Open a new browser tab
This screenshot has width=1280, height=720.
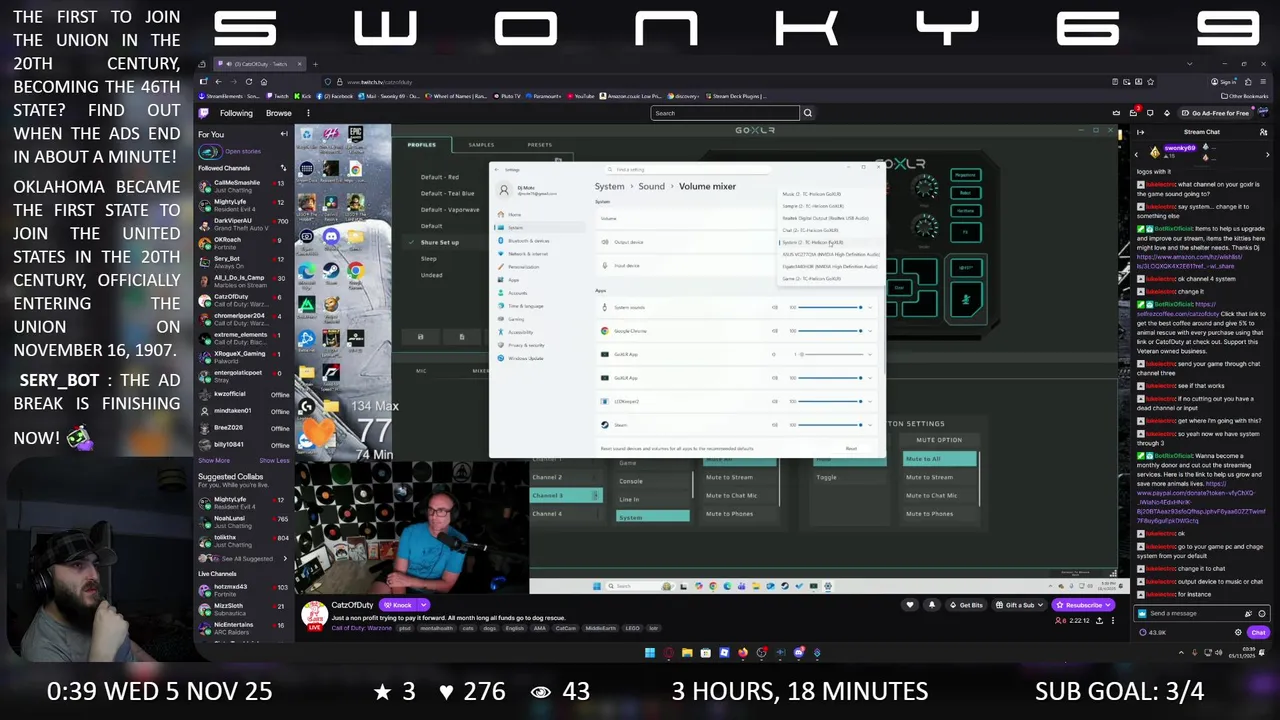tap(316, 64)
